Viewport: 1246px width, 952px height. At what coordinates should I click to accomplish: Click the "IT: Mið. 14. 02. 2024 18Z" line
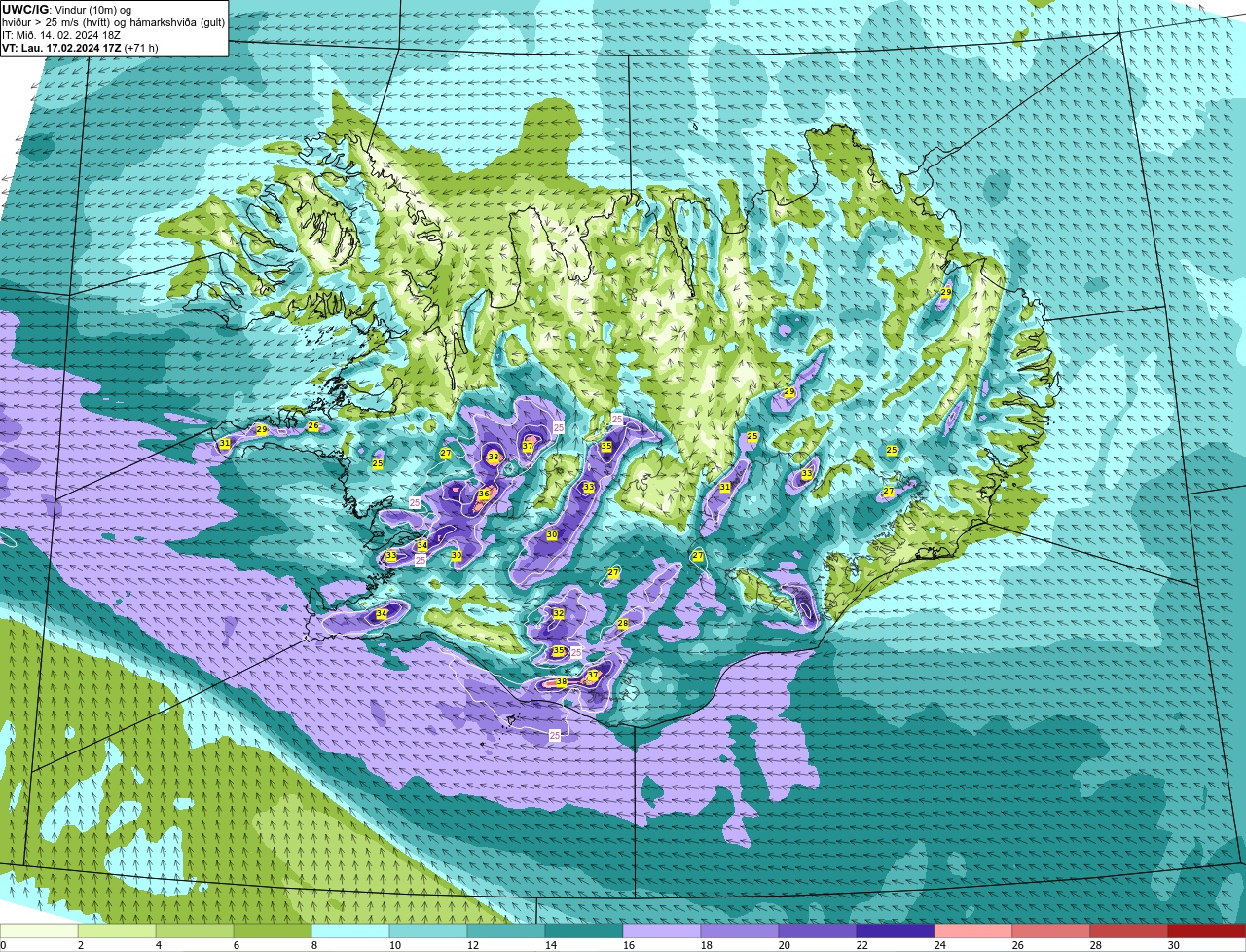pyautogui.click(x=61, y=34)
